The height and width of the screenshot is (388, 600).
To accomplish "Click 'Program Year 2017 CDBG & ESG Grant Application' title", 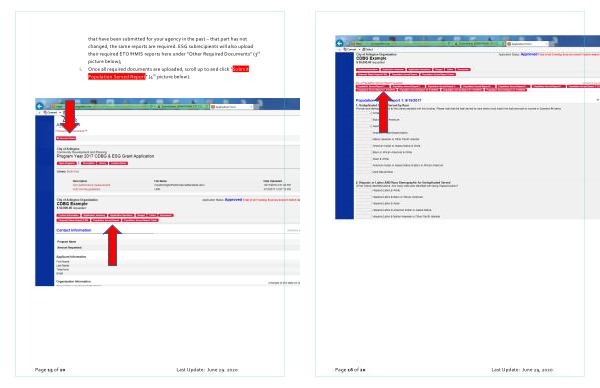I will click(x=106, y=156).
